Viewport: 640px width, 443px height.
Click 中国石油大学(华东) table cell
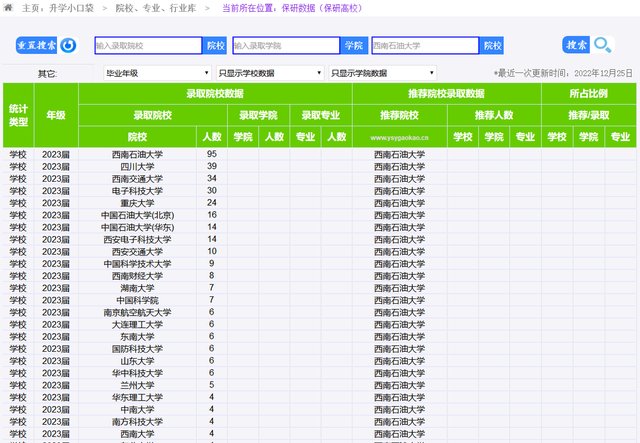coord(137,227)
